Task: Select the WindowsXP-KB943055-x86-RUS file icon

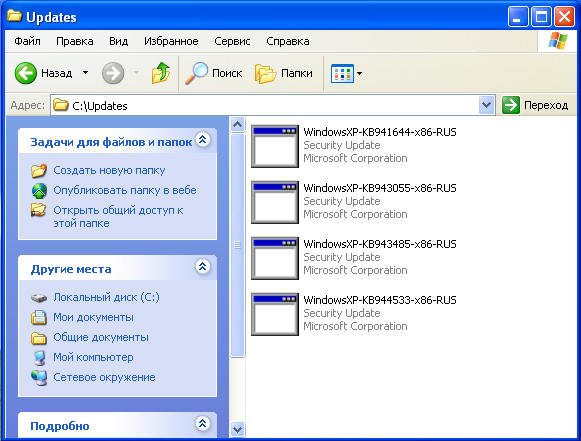Action: click(x=275, y=202)
